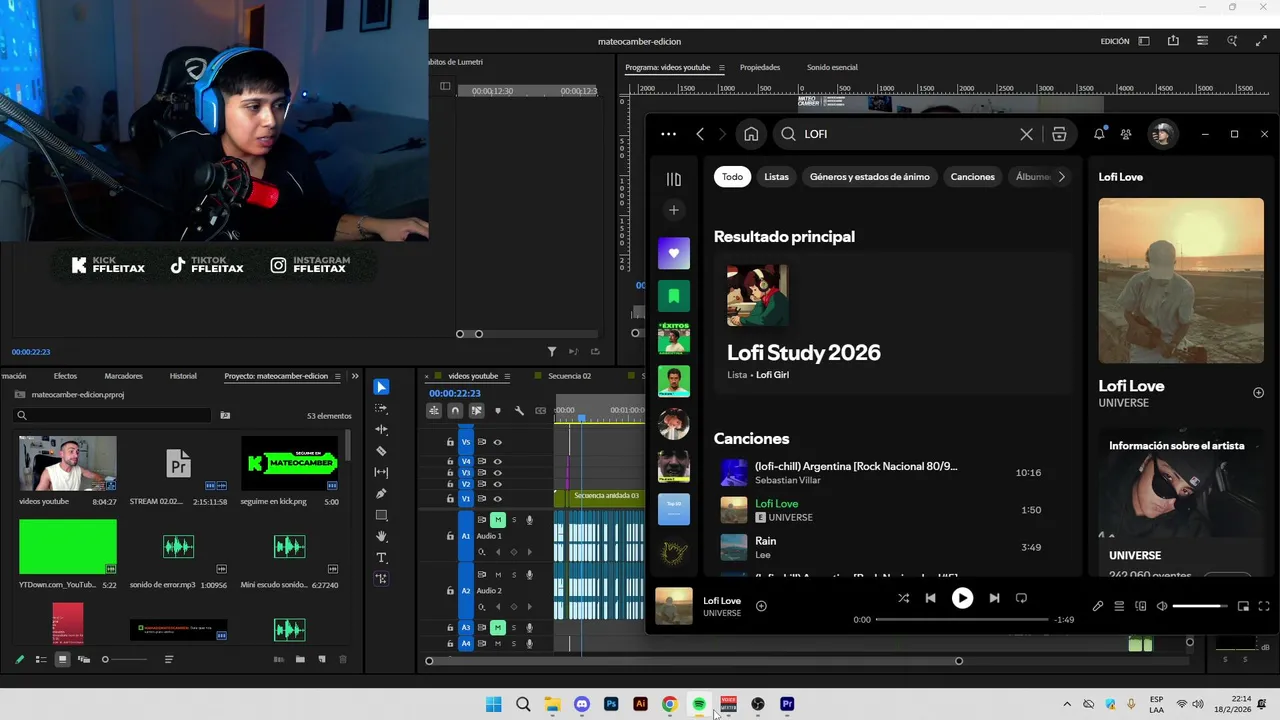Open Spotify Browse icon in search bar
This screenshot has width=1280, height=720.
pos(1059,134)
